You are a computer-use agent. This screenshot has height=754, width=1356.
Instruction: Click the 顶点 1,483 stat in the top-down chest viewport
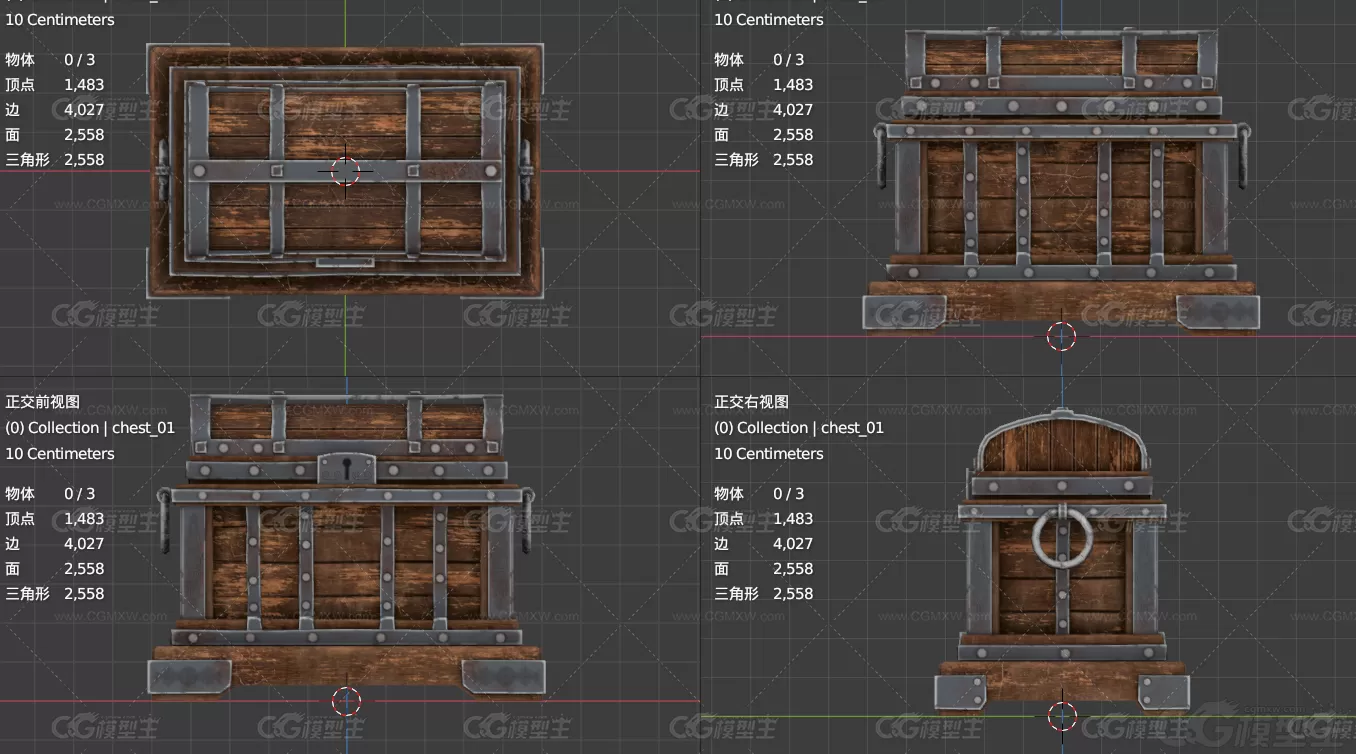[x=54, y=85]
